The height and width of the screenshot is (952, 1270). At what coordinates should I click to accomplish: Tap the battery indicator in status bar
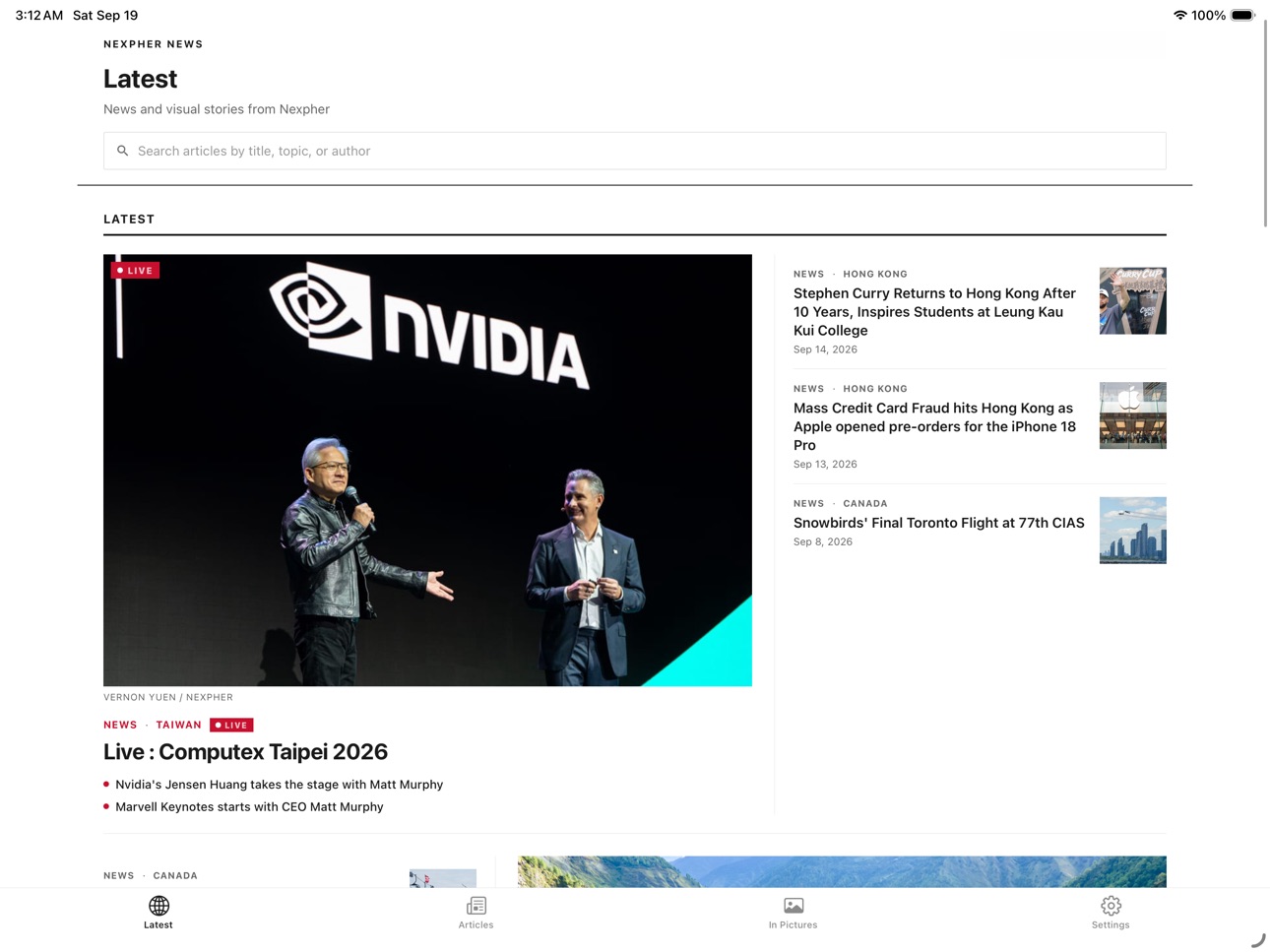pos(1243,15)
